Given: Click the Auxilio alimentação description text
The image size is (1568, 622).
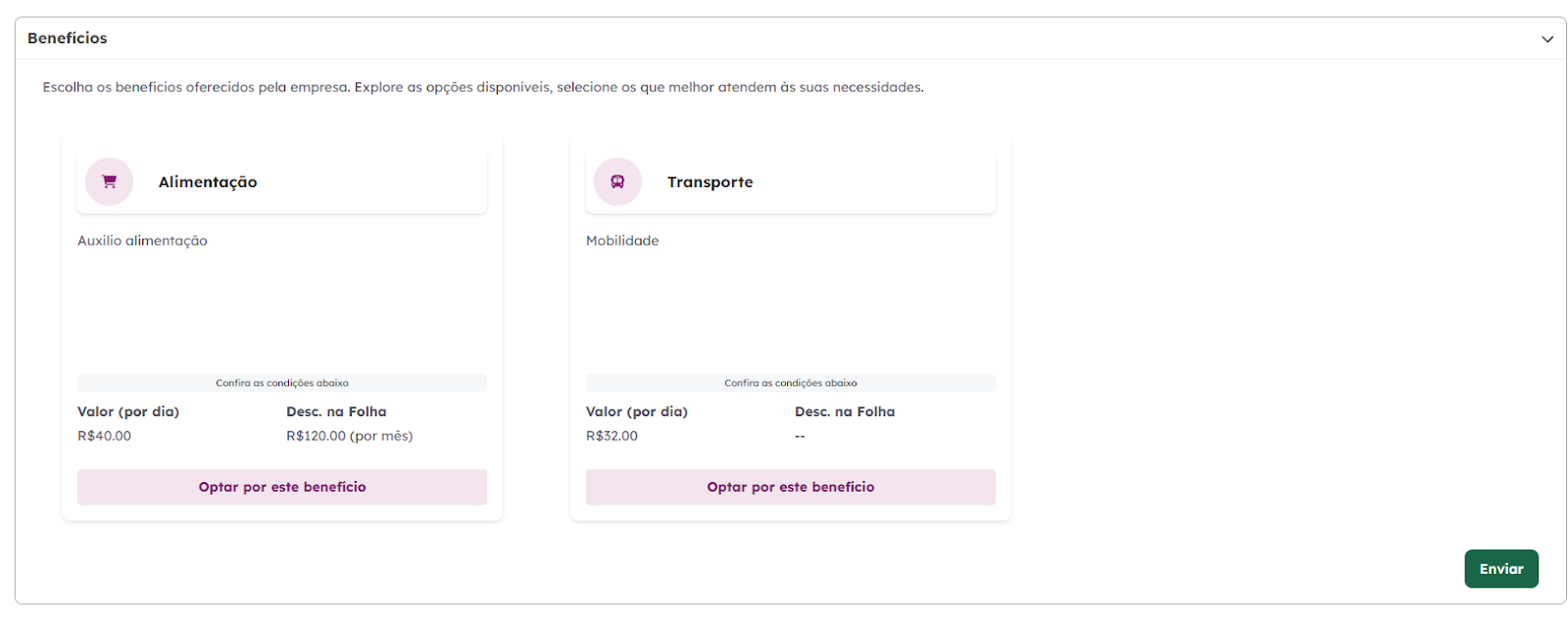Looking at the screenshot, I should [142, 241].
